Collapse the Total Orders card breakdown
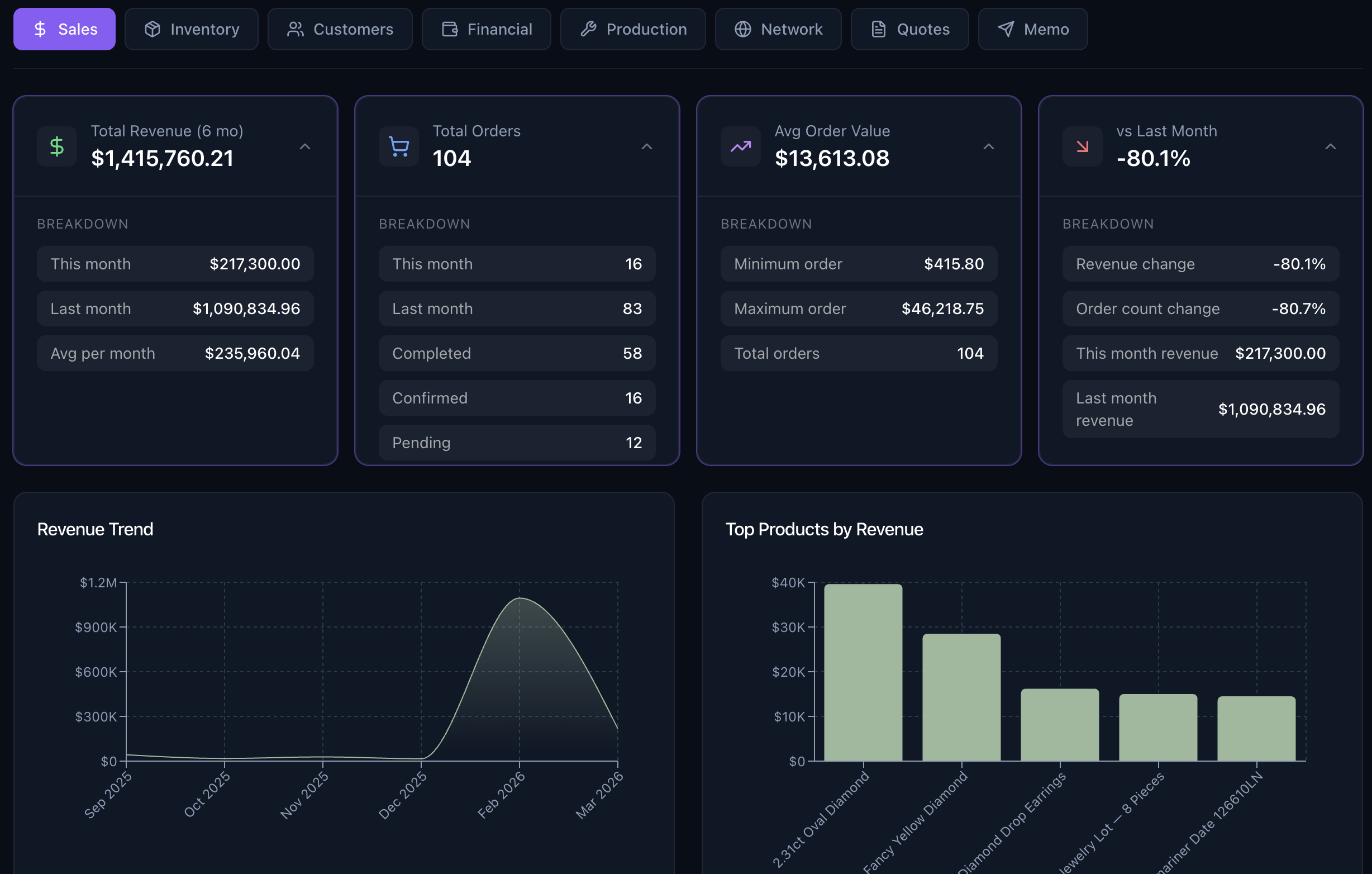 coord(647,146)
